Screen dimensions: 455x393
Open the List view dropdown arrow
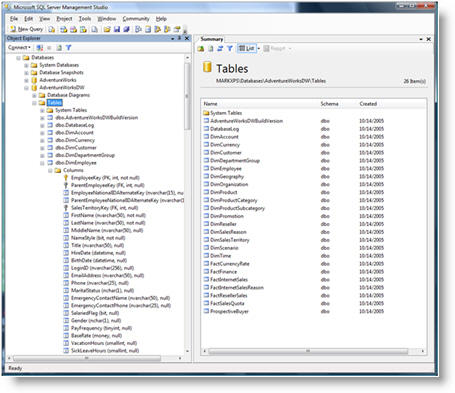tap(259, 49)
